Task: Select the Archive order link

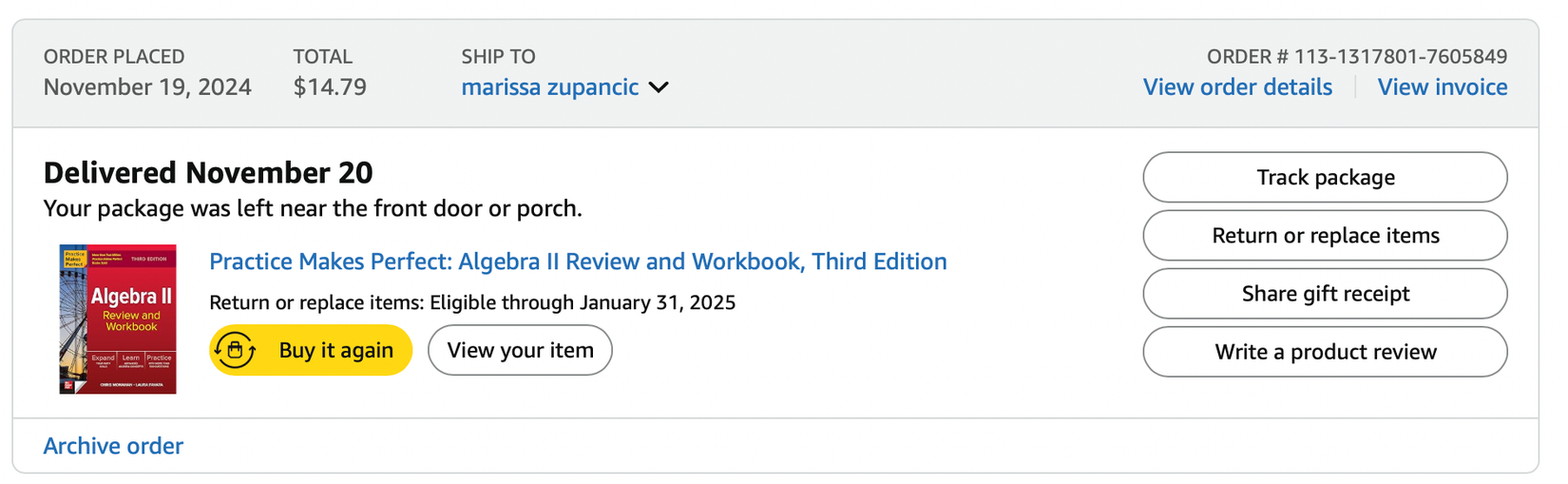Action: pos(113,446)
